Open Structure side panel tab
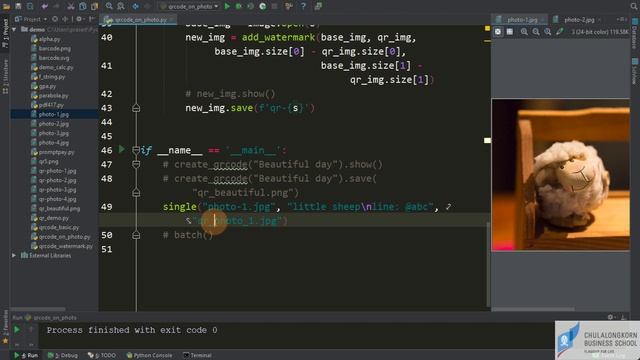The image size is (640, 360). pos(5,76)
